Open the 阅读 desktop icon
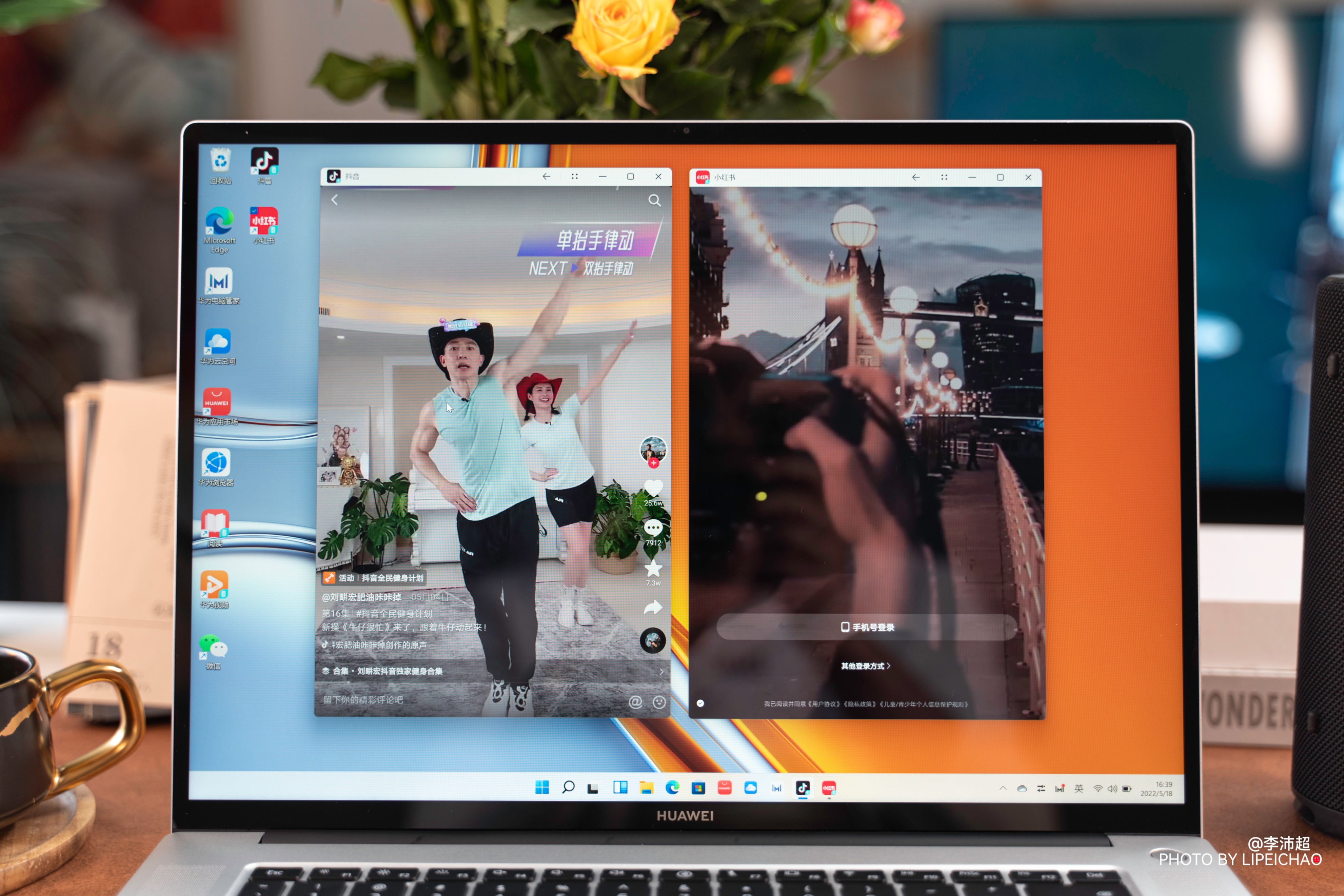1344x896 pixels. coord(215,528)
